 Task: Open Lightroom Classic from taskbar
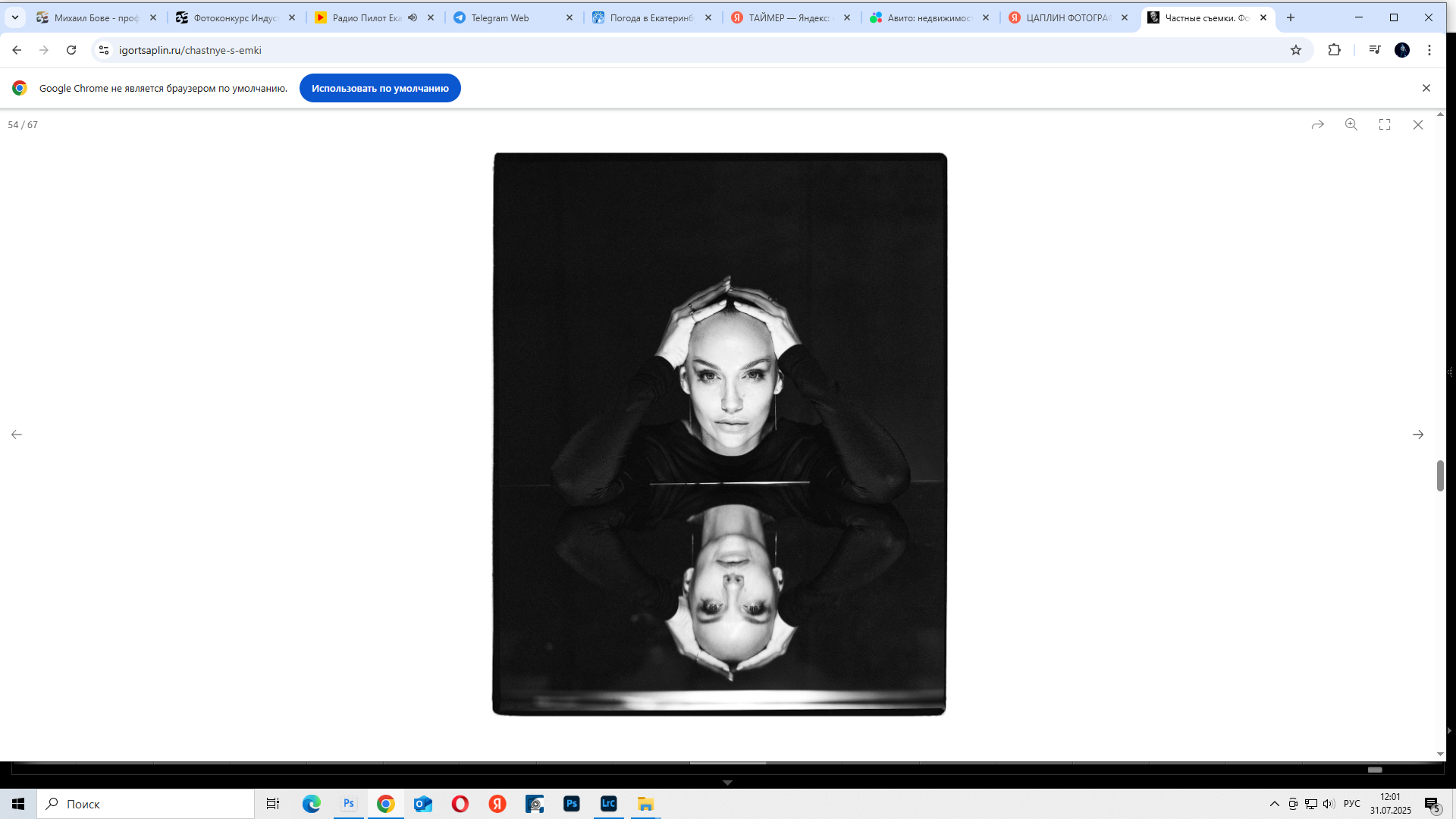pos(608,804)
